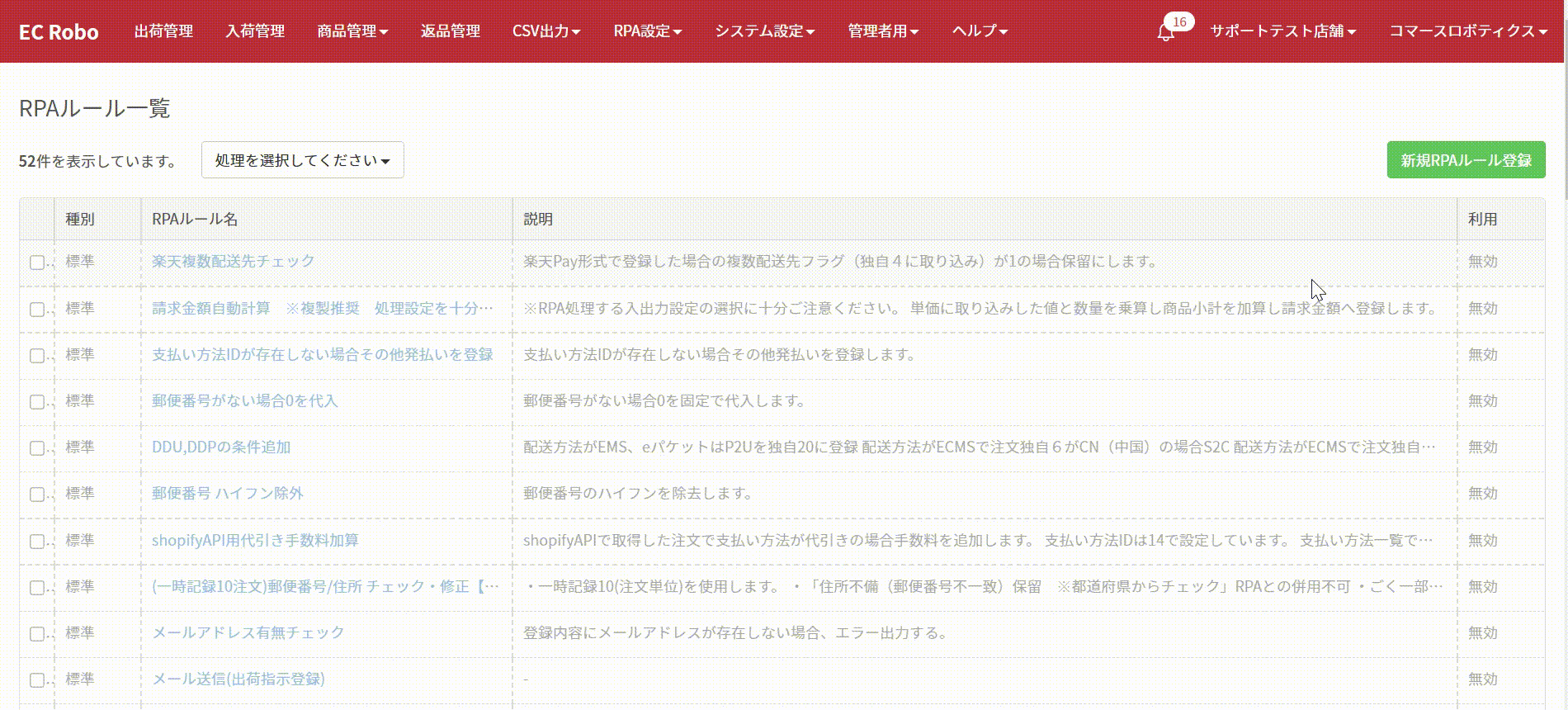Expand the RPA設定 dropdown menu

tap(648, 31)
